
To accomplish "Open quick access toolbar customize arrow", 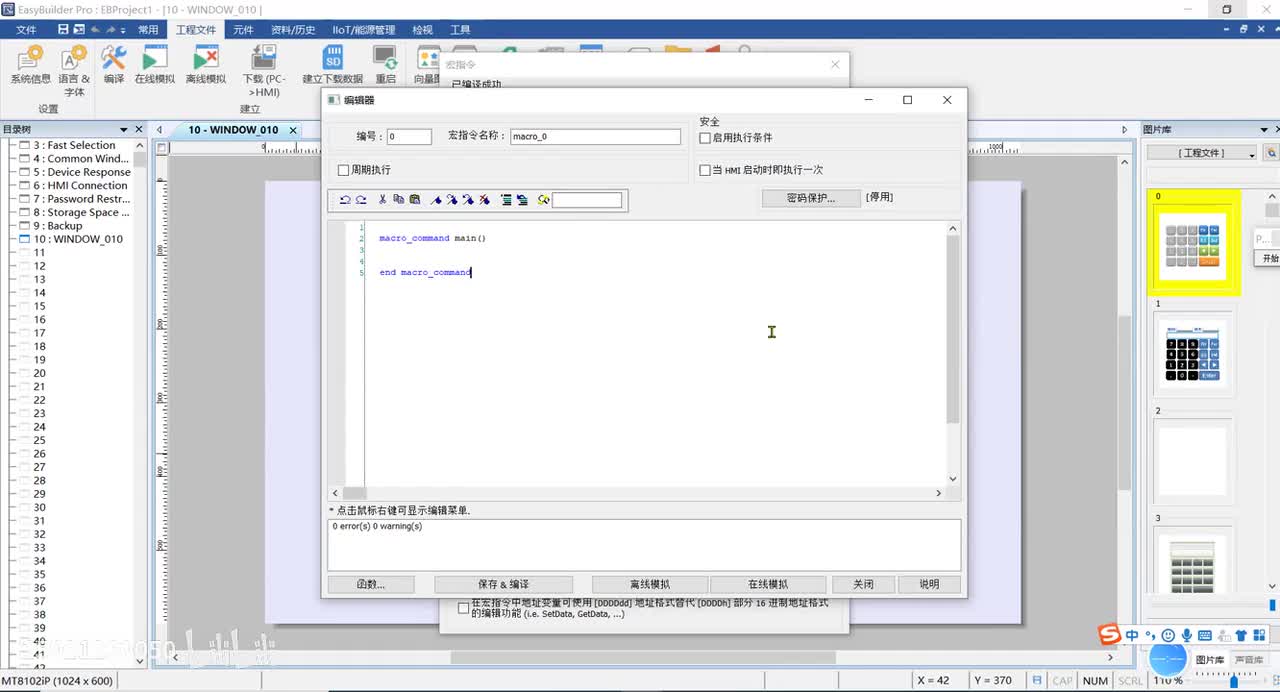I will click(x=125, y=30).
